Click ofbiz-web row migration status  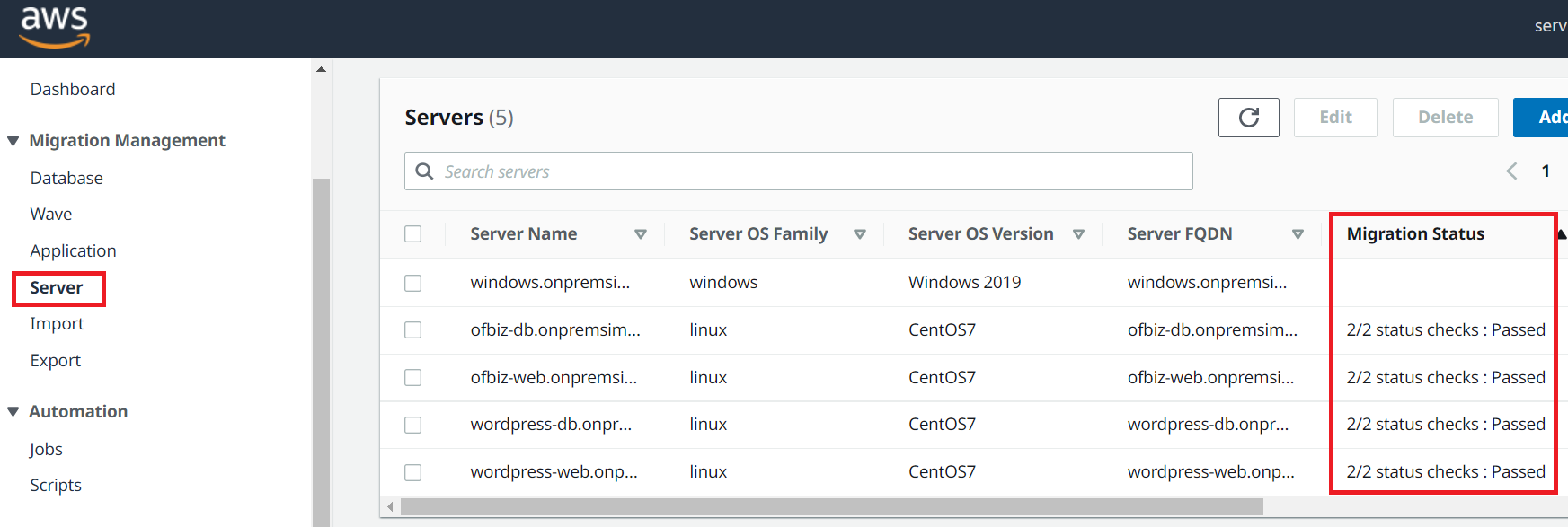(1446, 378)
